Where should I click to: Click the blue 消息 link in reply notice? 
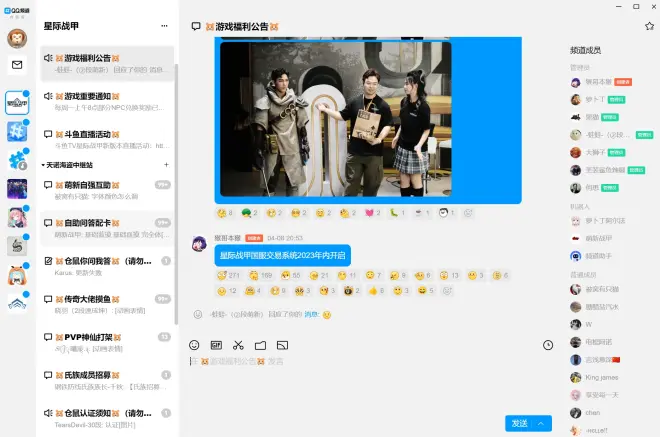311,314
